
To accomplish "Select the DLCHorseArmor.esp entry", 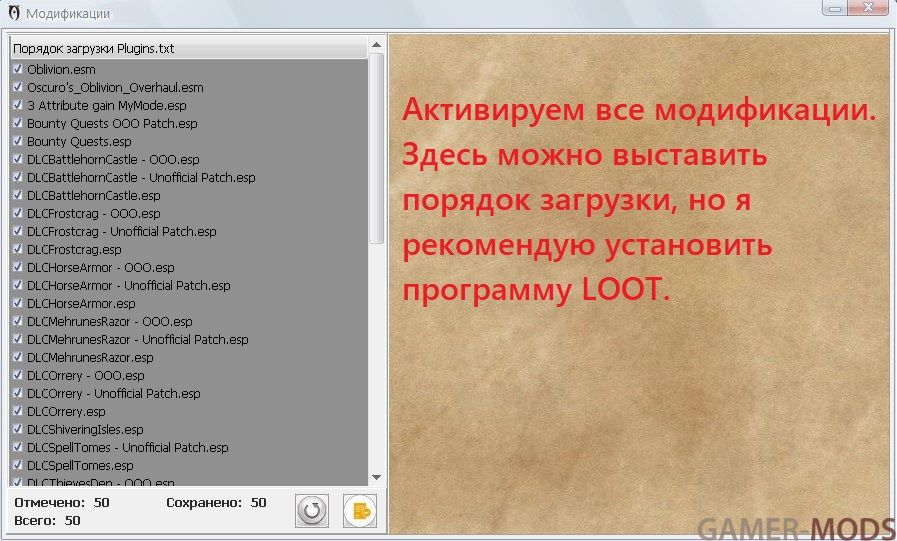I will 81,304.
